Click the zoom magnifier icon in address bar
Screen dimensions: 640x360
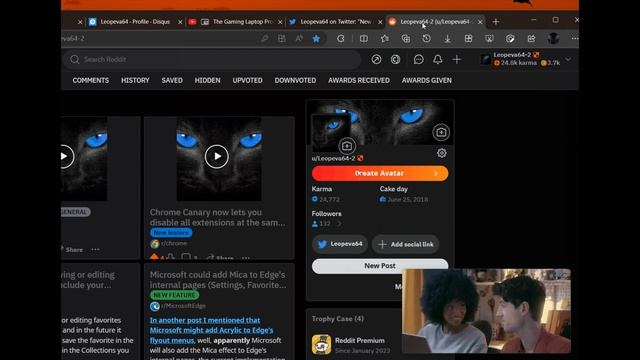pyautogui.click(x=264, y=38)
